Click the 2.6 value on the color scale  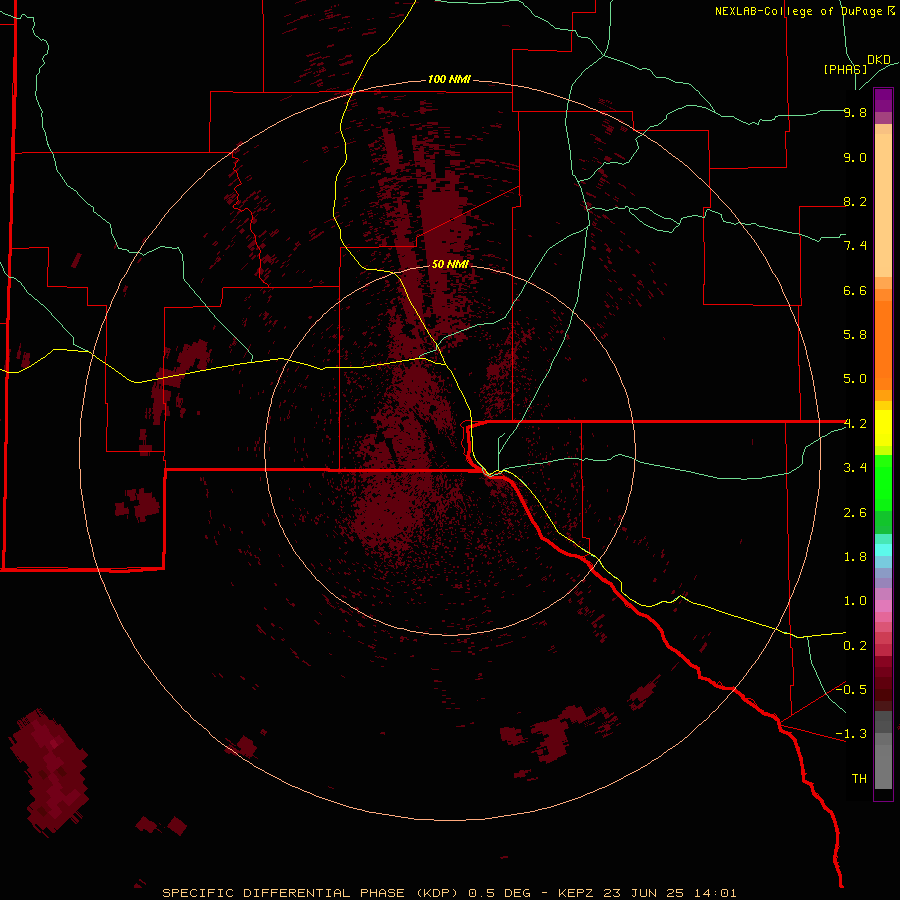(x=855, y=513)
